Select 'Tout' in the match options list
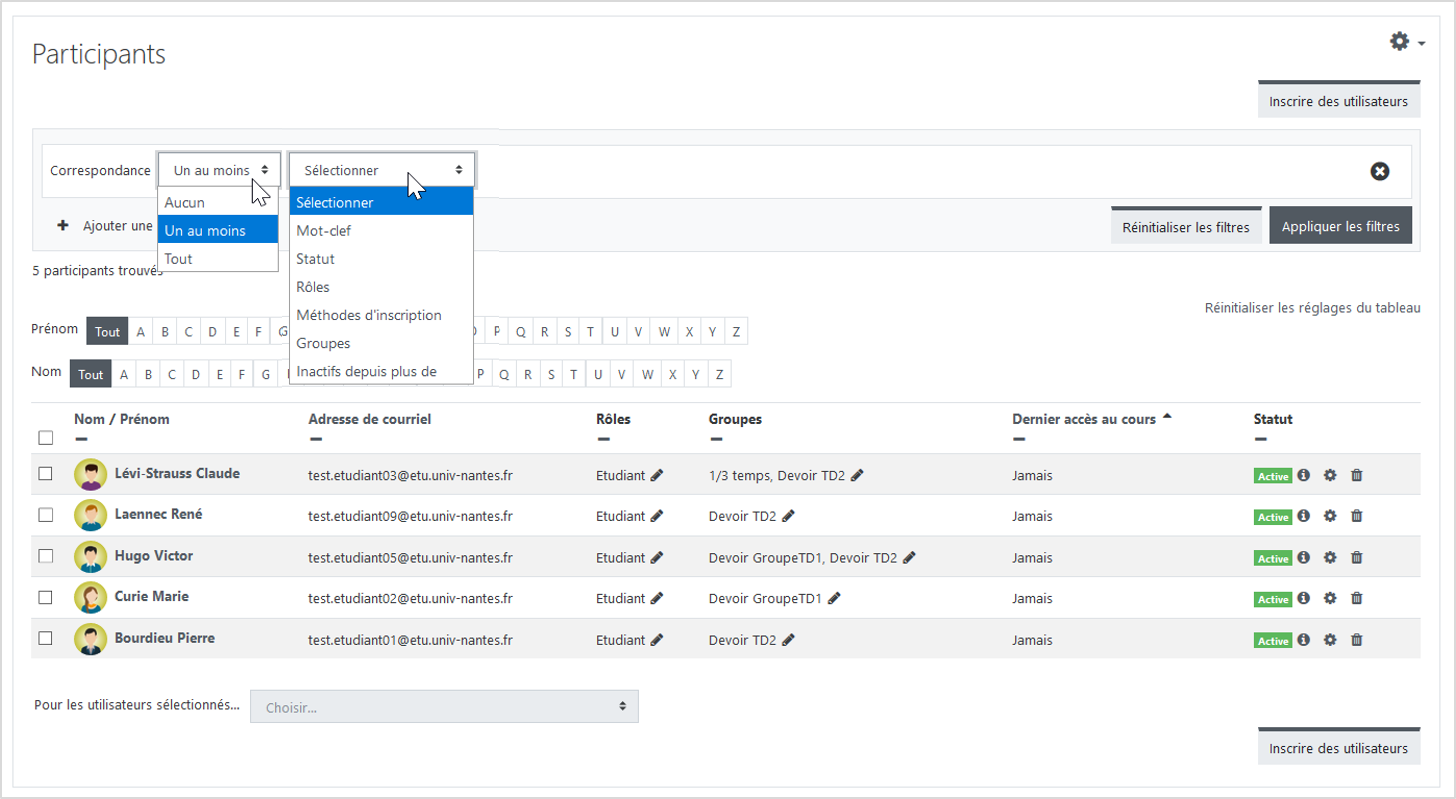1456x799 pixels. click(x=179, y=259)
